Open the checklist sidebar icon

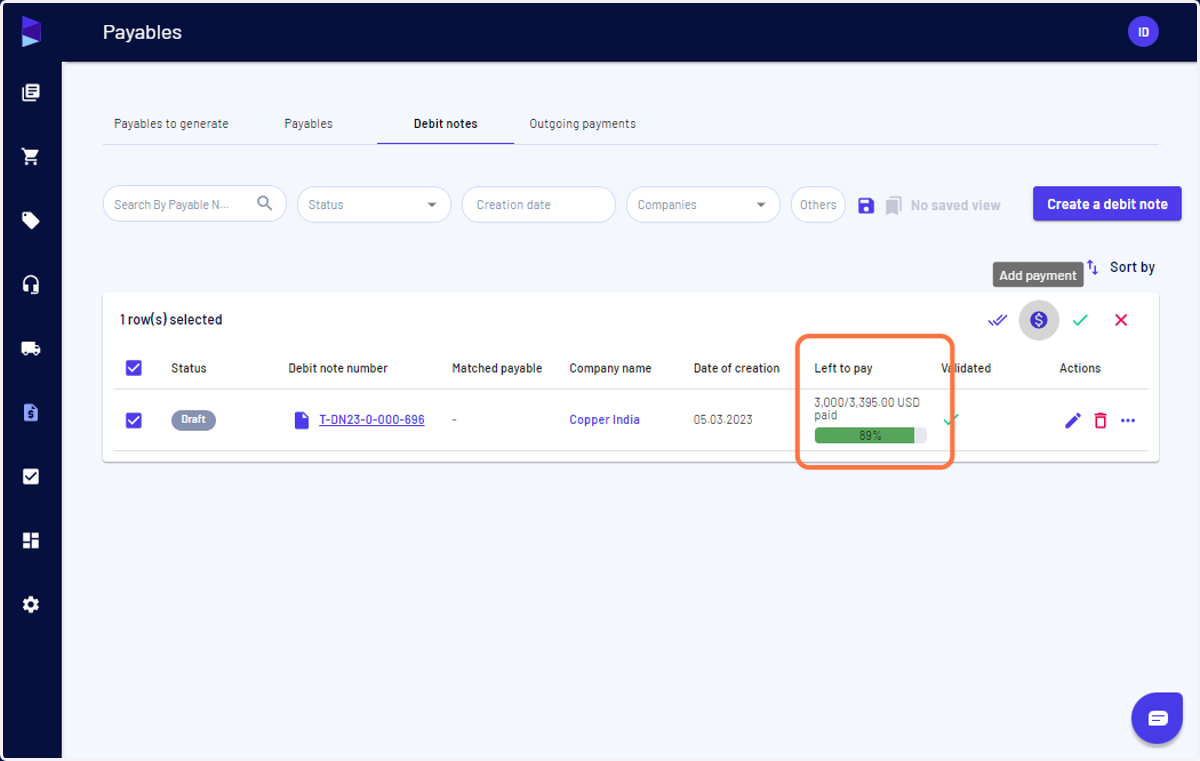tap(31, 477)
